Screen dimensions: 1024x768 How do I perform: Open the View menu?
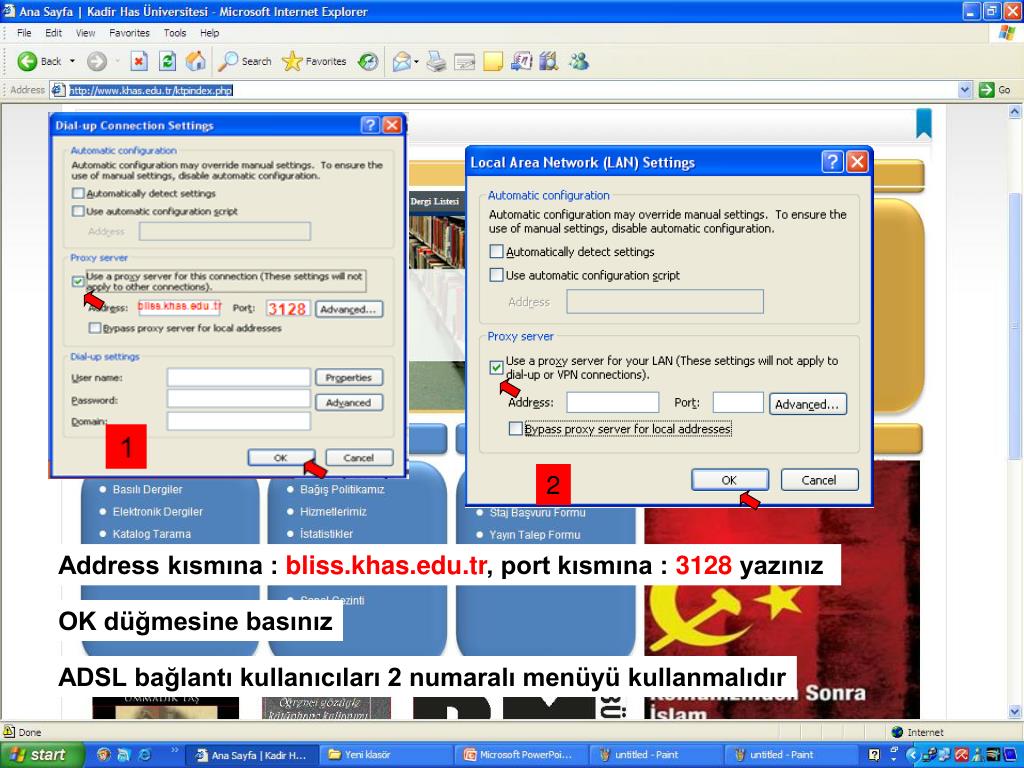pos(86,33)
